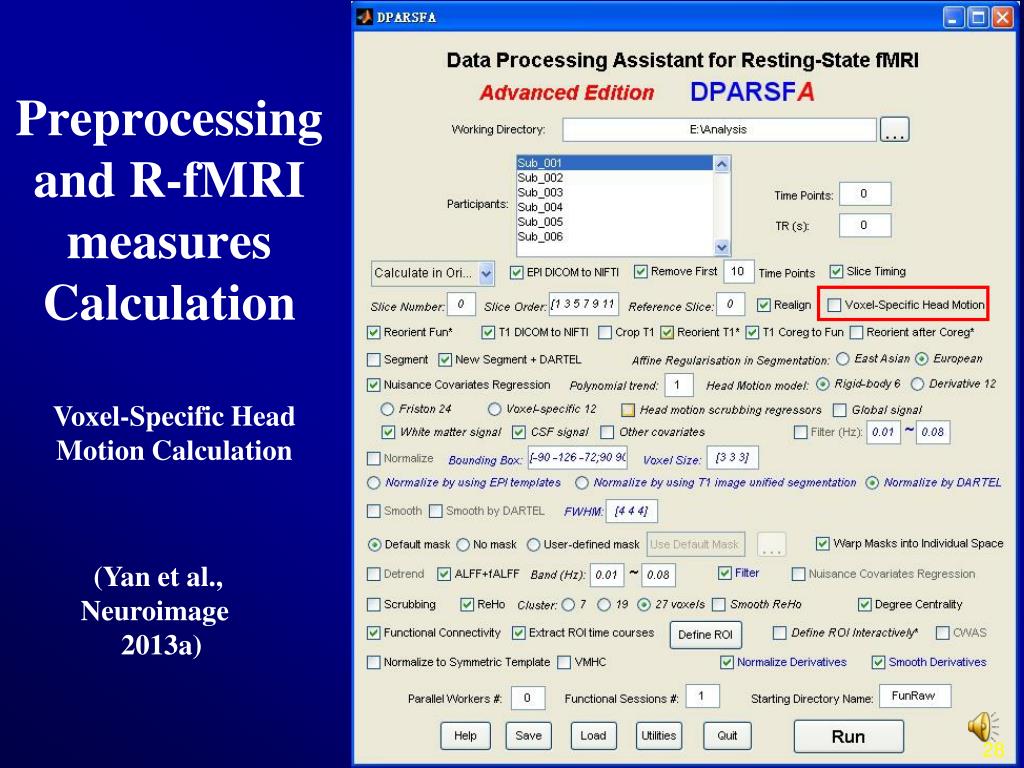Select Friston 24 head motion model
The height and width of the screenshot is (768, 1024).
[x=387, y=409]
